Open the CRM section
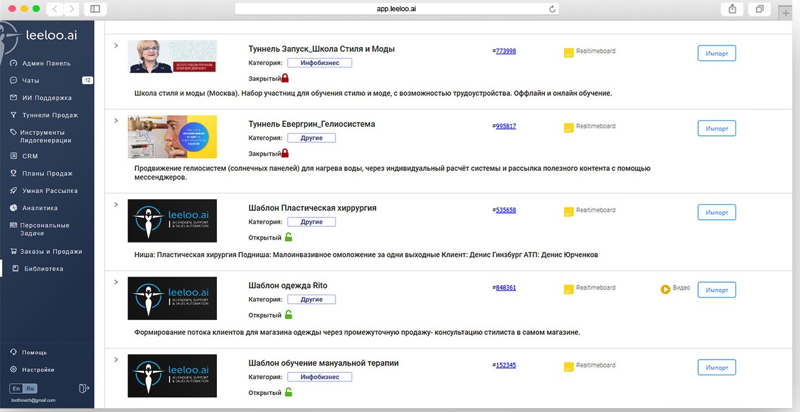Image resolution: width=800 pixels, height=412 pixels. coord(30,156)
